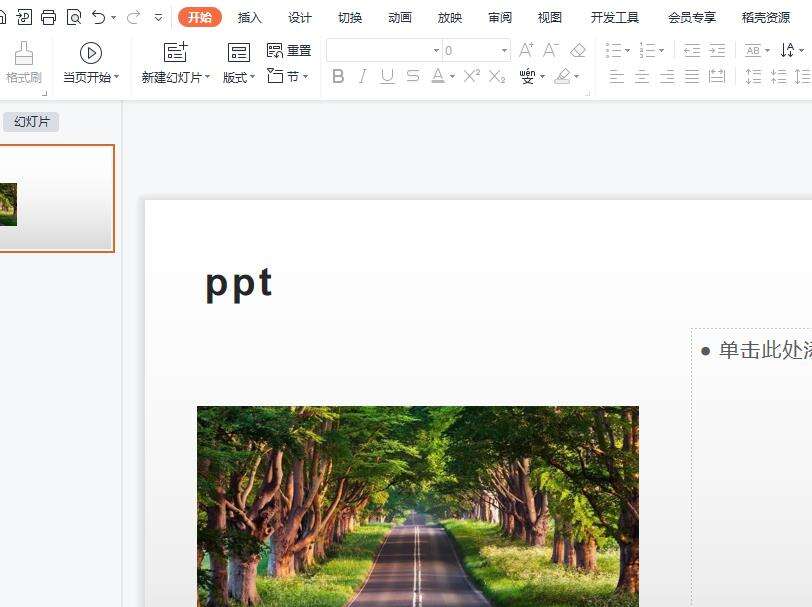
Task: Open the 动画 tab
Action: (x=400, y=18)
